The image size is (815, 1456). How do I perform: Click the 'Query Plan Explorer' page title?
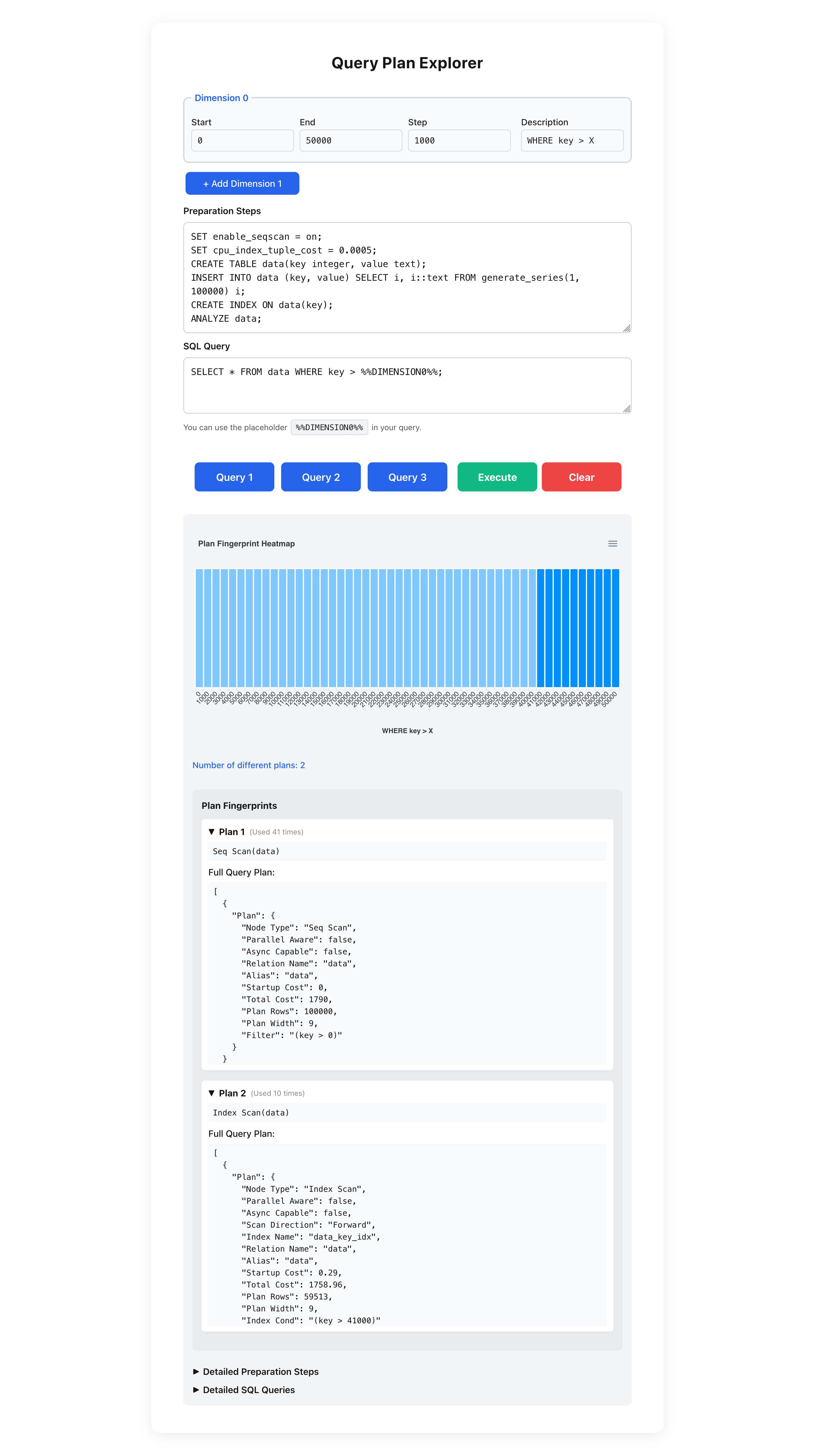(x=407, y=63)
